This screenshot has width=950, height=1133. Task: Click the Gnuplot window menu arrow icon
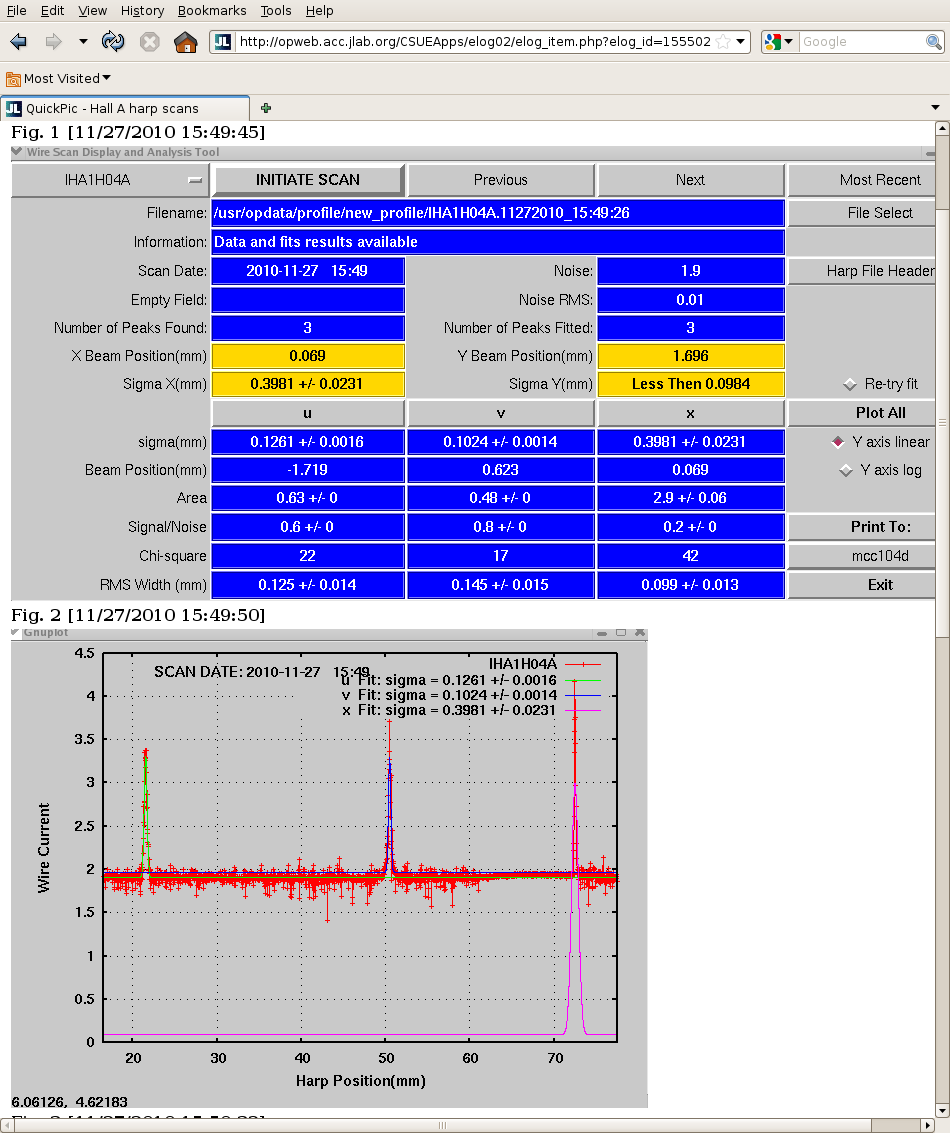click(15, 632)
